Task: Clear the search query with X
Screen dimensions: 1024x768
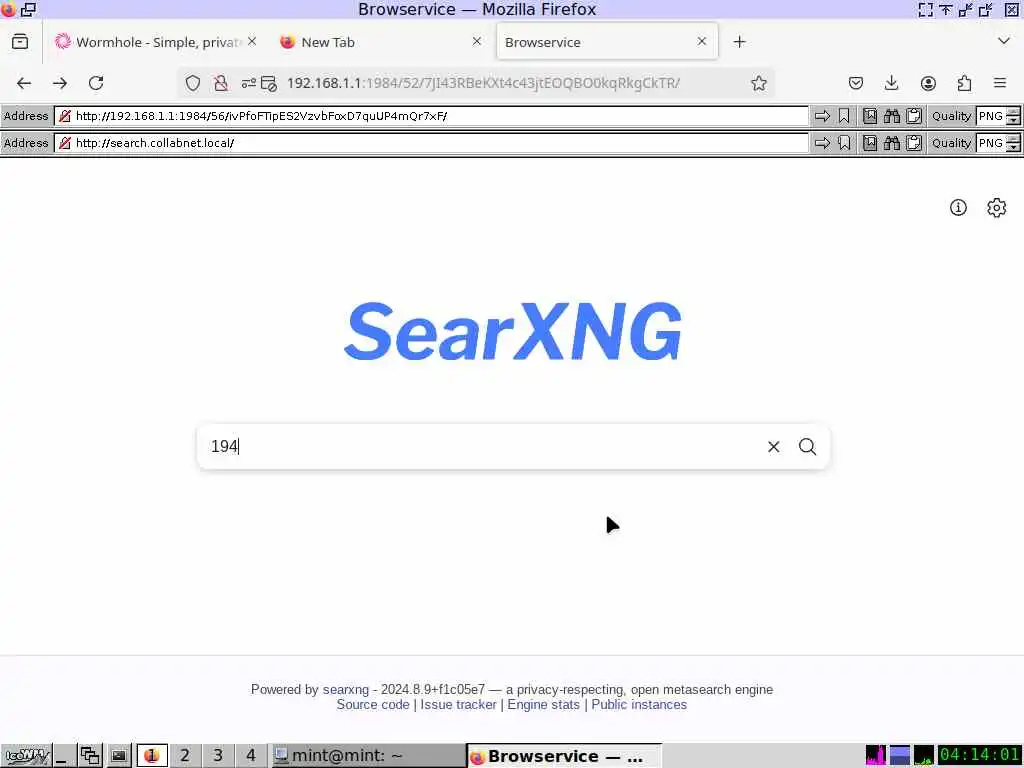Action: (x=774, y=447)
